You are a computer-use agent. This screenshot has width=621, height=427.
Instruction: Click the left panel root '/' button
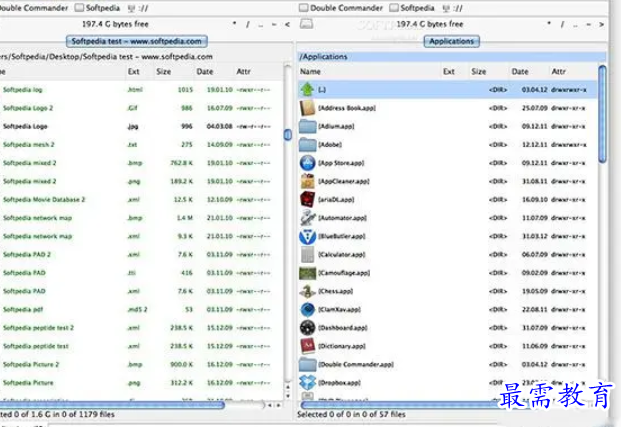pyautogui.click(x=248, y=25)
